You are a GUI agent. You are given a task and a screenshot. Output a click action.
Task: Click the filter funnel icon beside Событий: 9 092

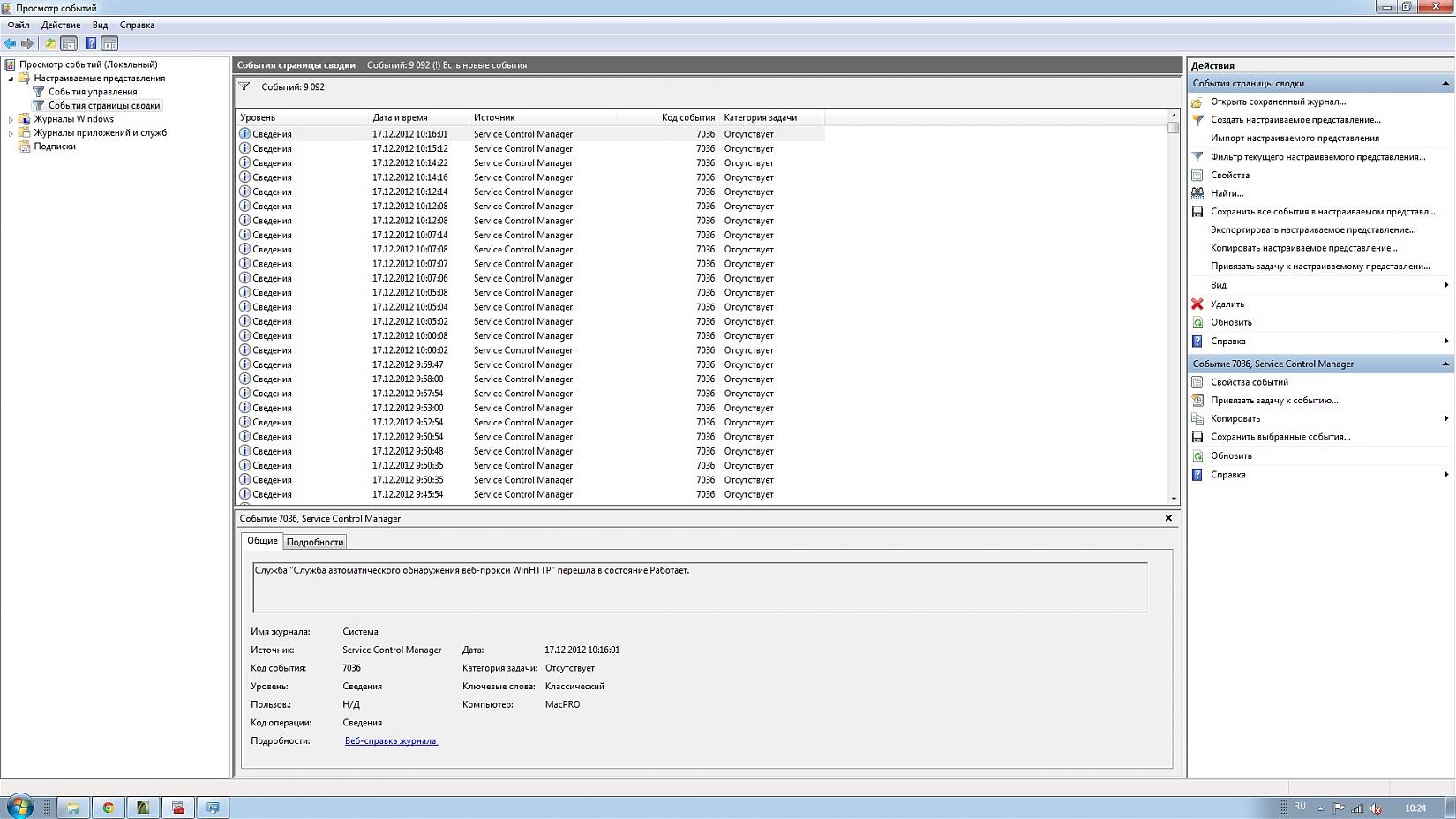tap(244, 86)
